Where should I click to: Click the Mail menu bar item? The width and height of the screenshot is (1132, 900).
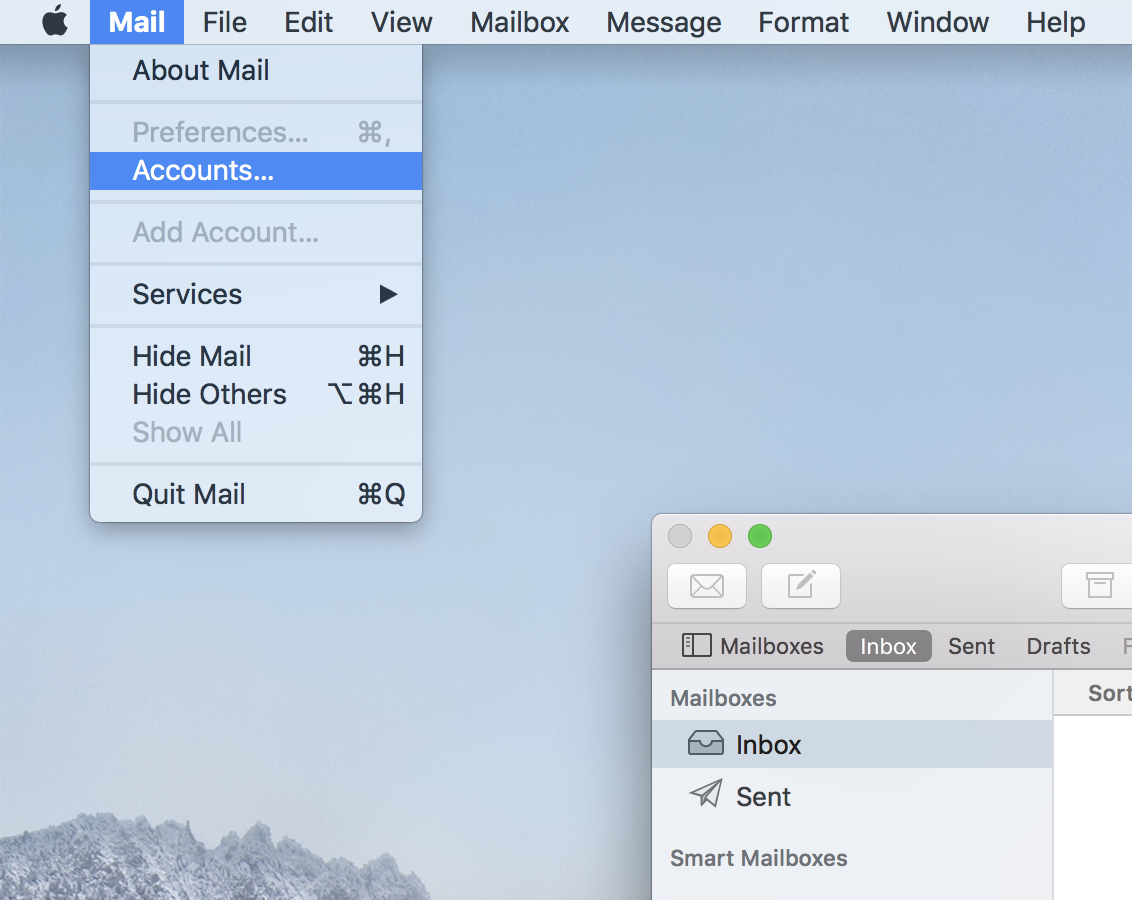tap(136, 22)
